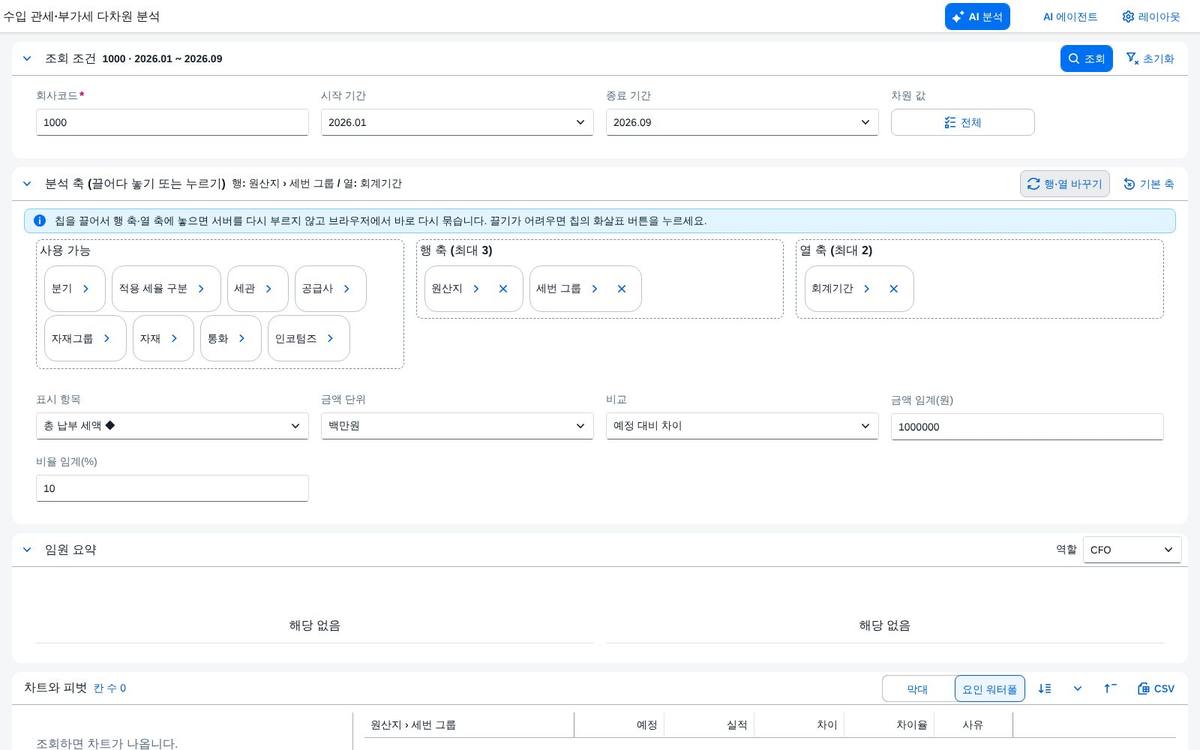The image size is (1200, 750).
Task: Click the arrow on the 자재그룹 chip
Action: 107,339
